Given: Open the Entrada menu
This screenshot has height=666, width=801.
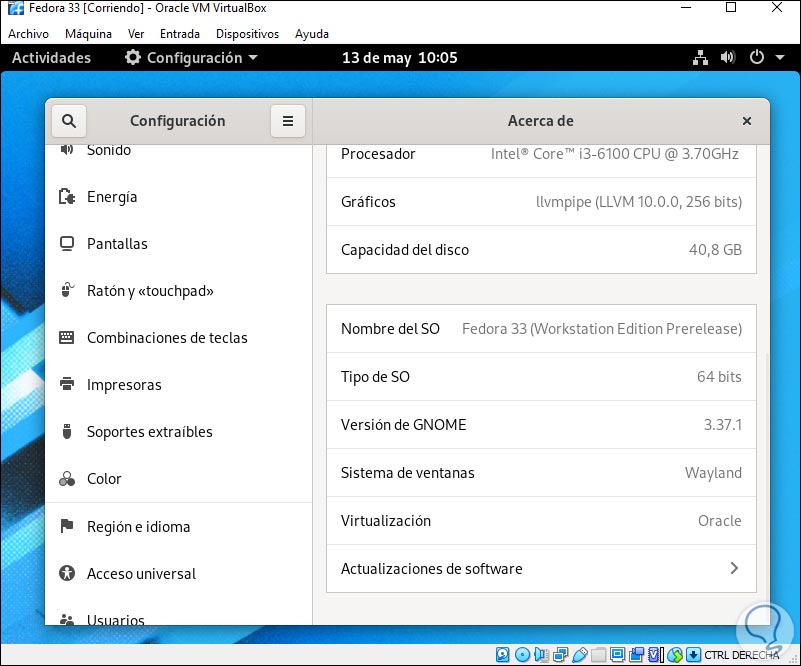Looking at the screenshot, I should (x=180, y=34).
